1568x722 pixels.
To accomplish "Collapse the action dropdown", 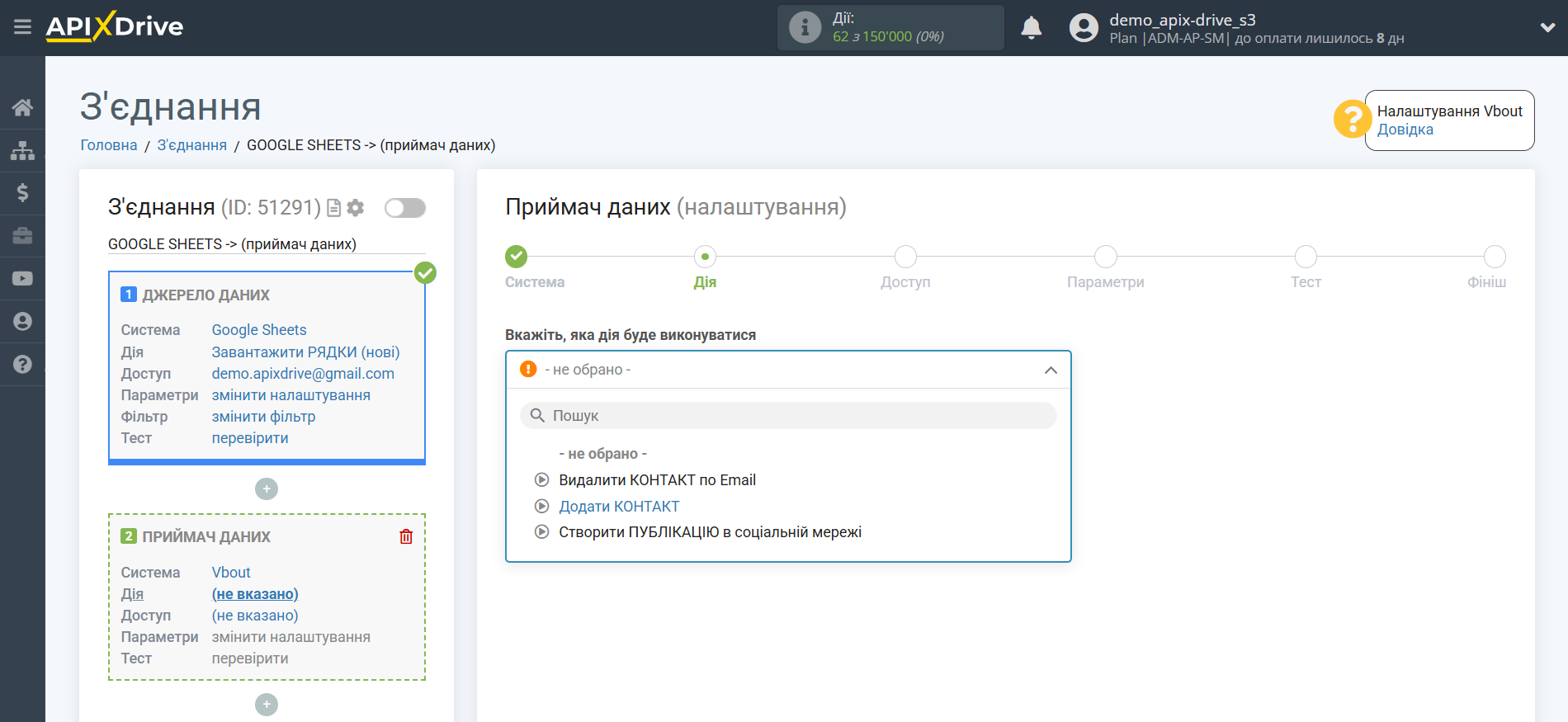I will (1051, 370).
